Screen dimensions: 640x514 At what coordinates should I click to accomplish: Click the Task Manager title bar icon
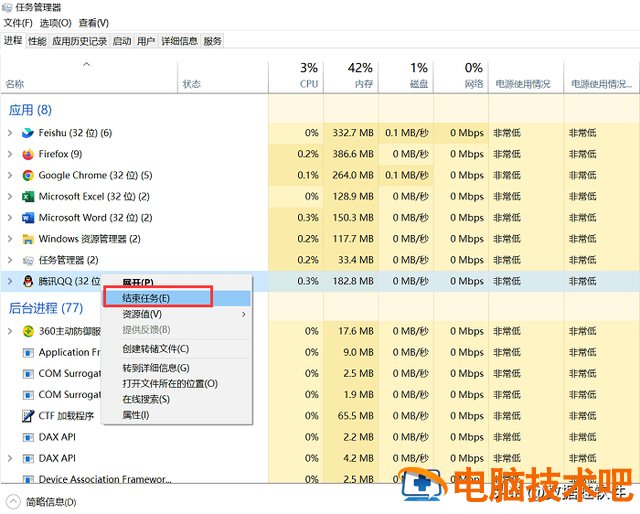pos(7,7)
